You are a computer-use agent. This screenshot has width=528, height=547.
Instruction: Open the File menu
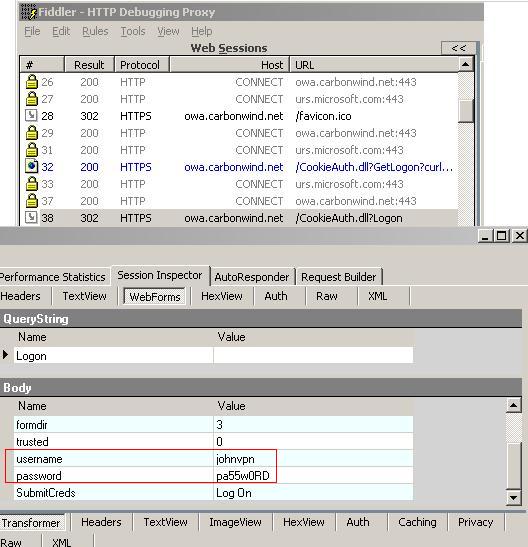32,31
